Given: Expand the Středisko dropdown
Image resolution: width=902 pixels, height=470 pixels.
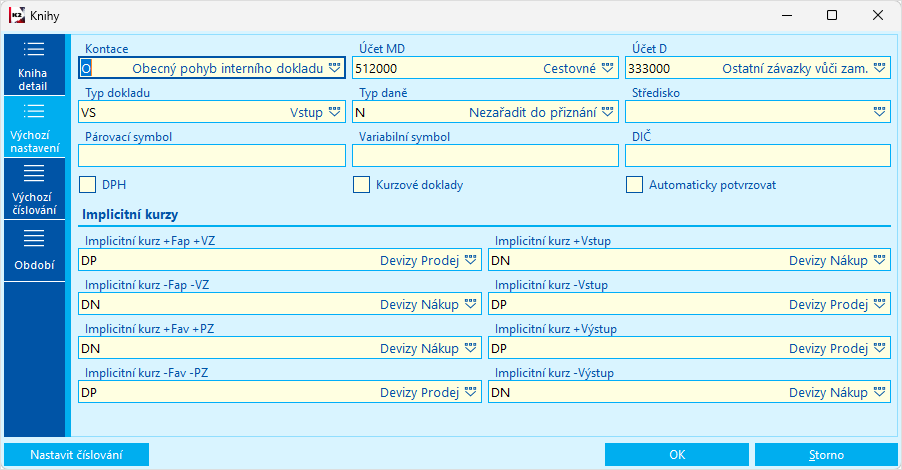Looking at the screenshot, I should tap(879, 112).
